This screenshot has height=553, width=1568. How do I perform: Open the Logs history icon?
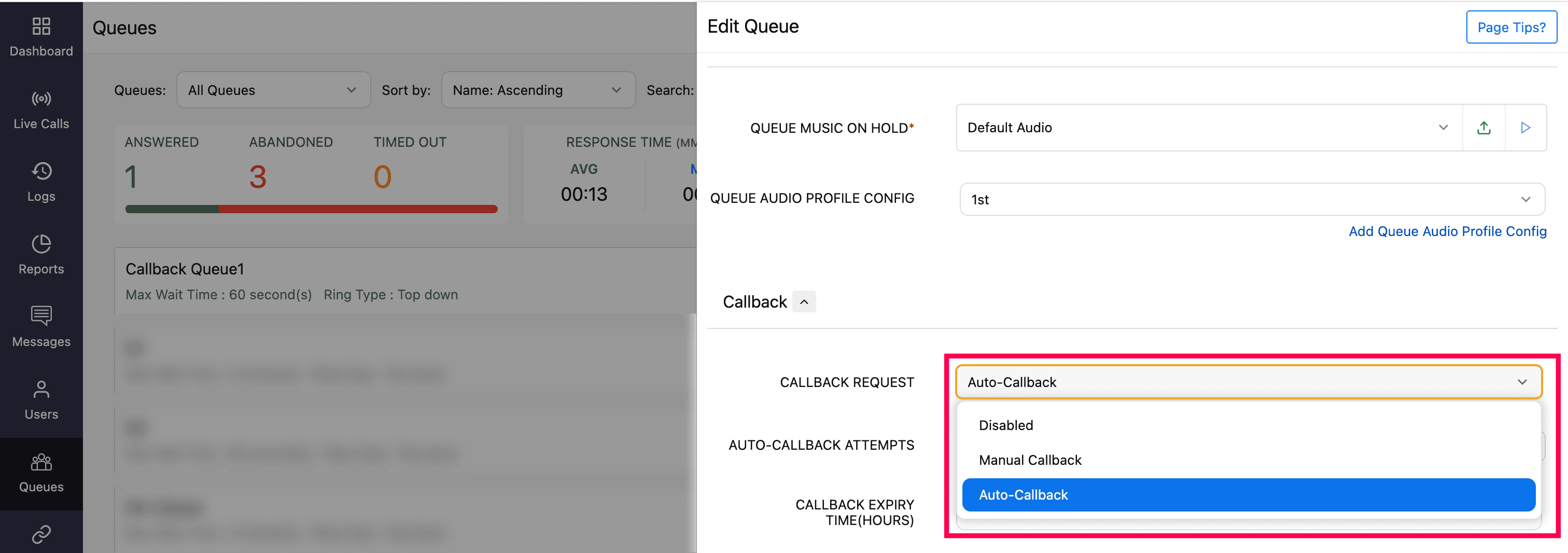pyautogui.click(x=41, y=172)
